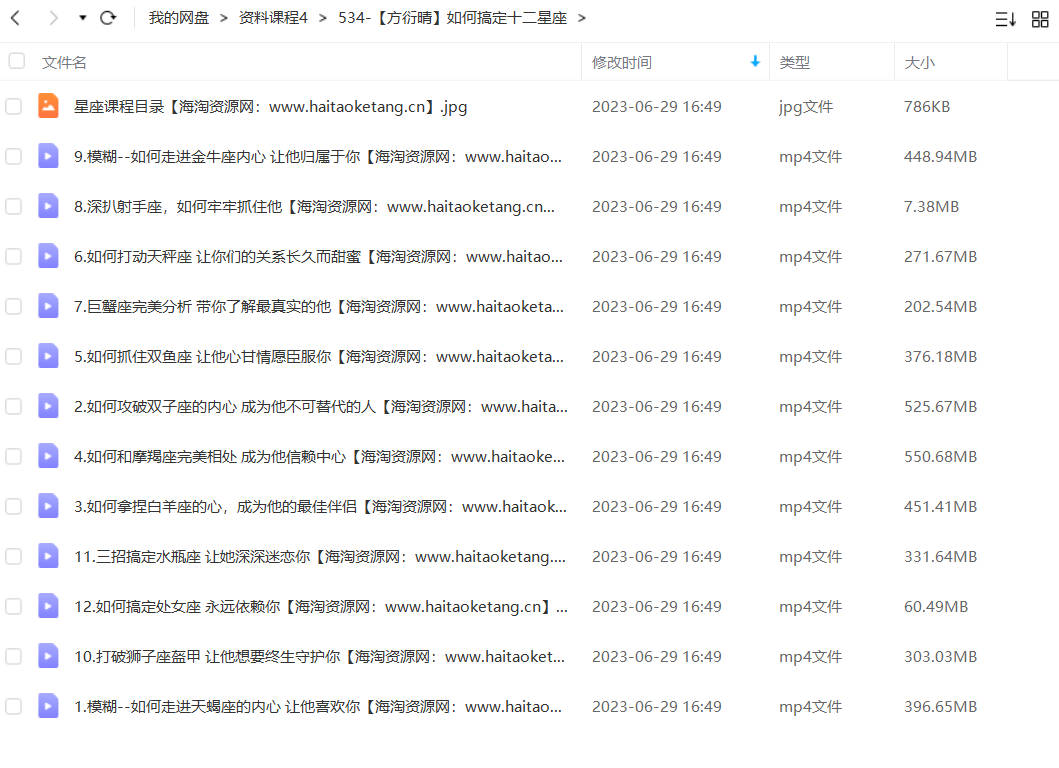Click video icon of 3.如何拿捏白羊座 file
The image size is (1059, 768).
click(x=48, y=506)
